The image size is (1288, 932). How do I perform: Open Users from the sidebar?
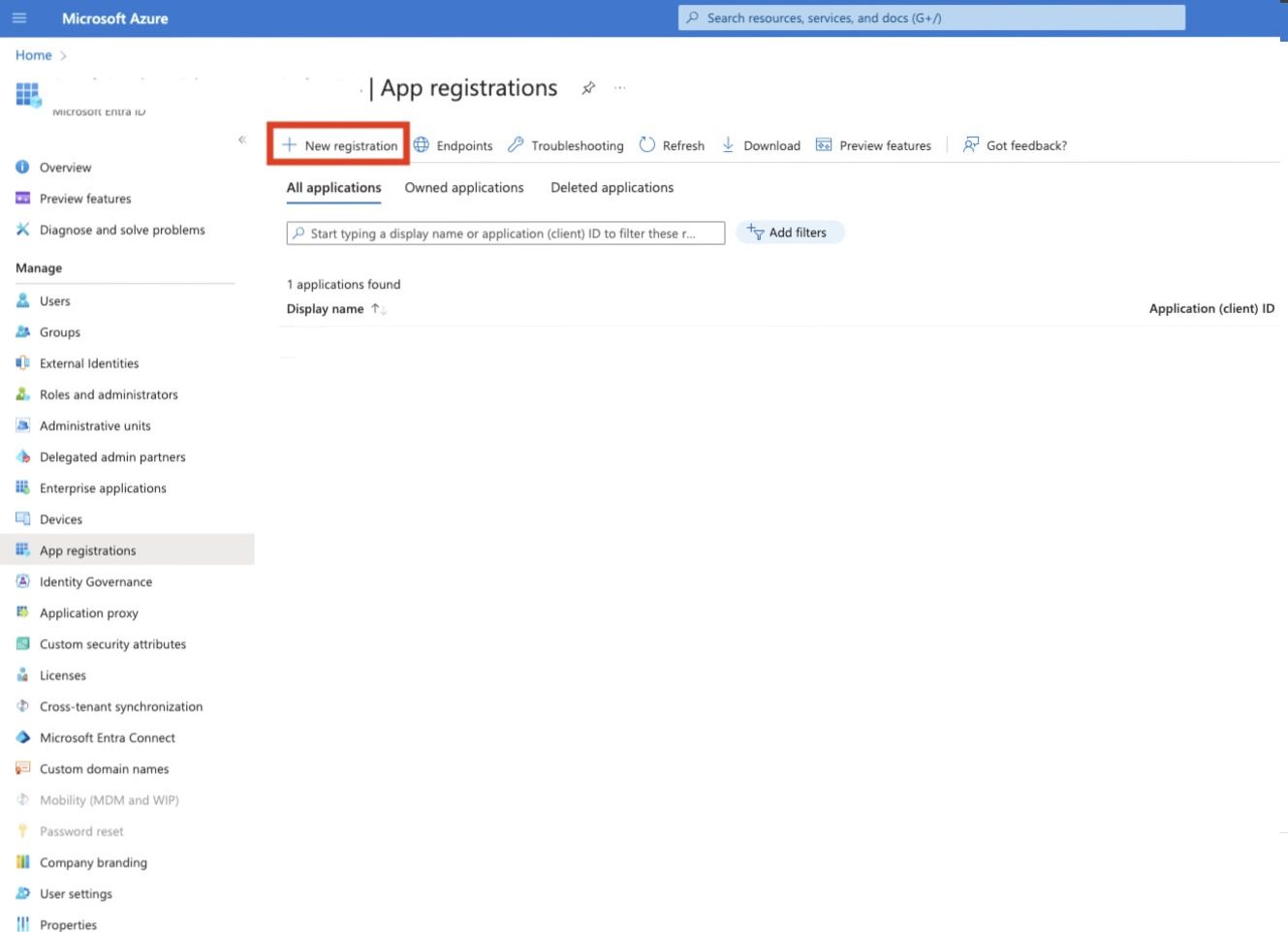(x=56, y=301)
